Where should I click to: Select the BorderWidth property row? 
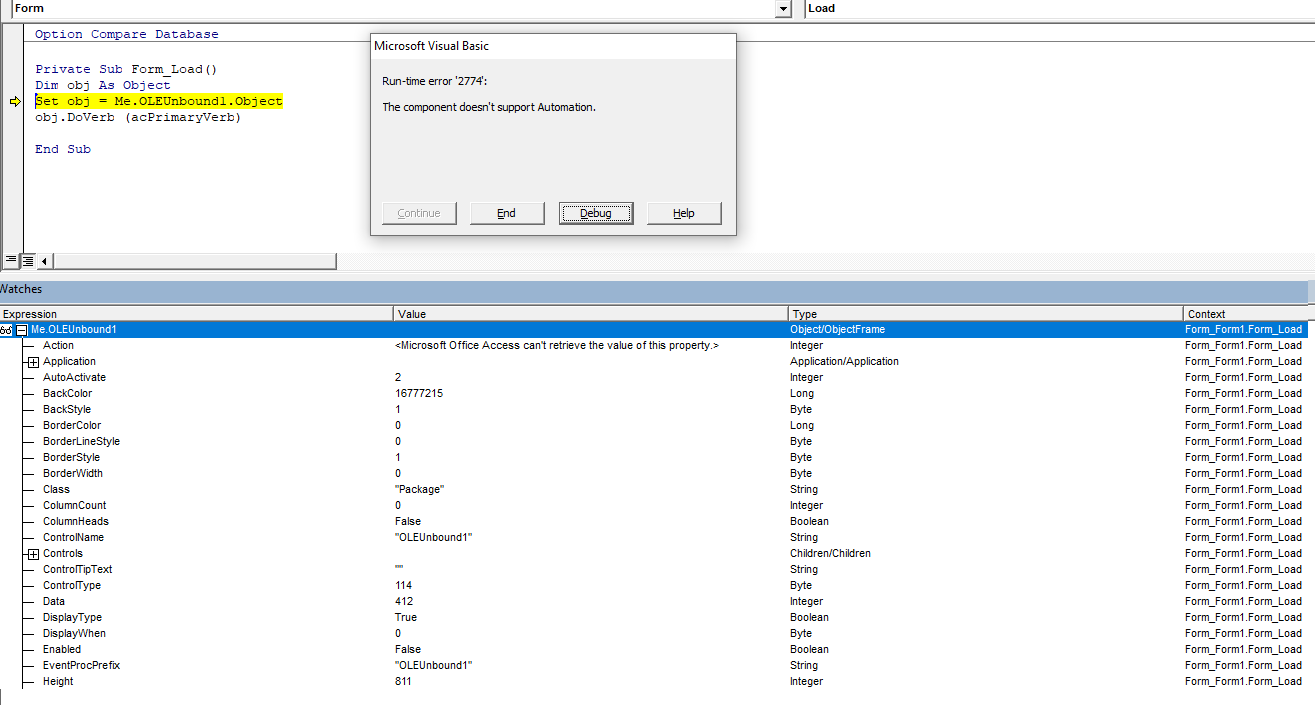pyautogui.click(x=654, y=473)
